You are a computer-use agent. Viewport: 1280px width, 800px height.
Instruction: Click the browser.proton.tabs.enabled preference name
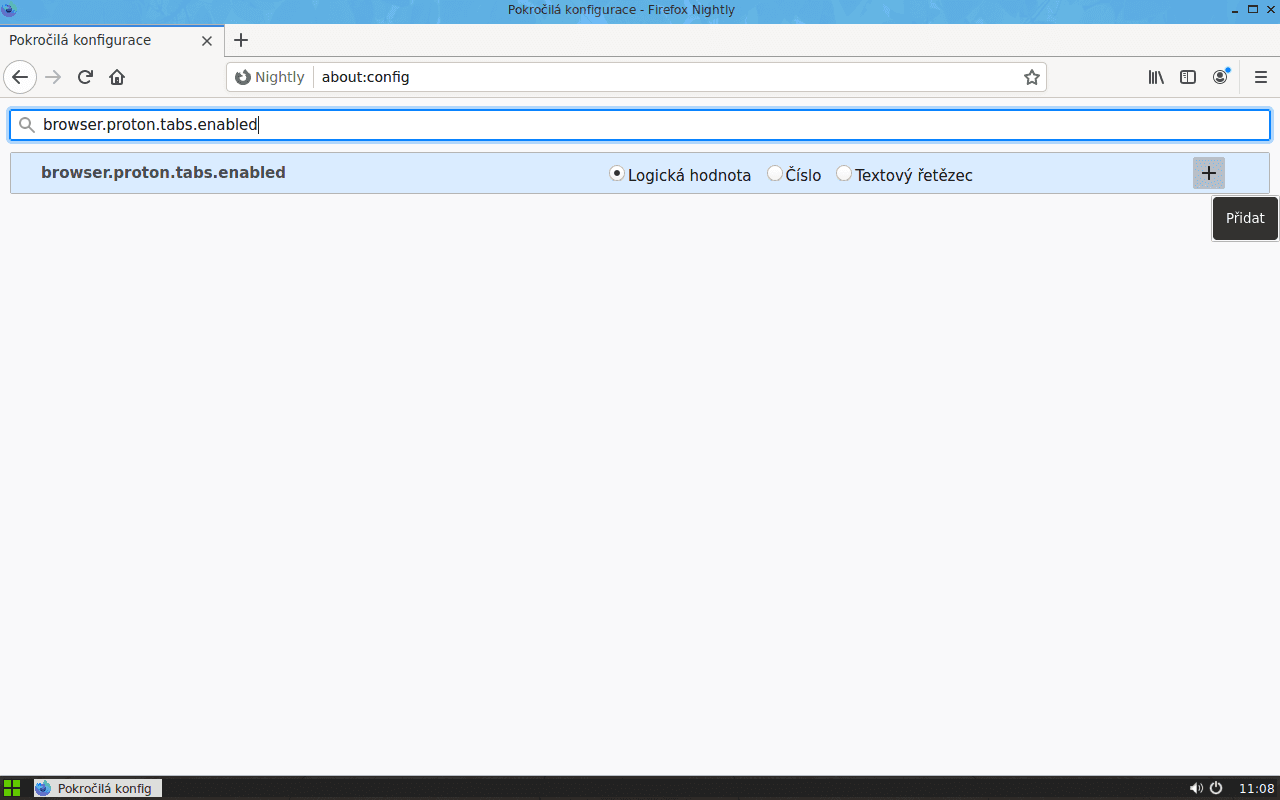pyautogui.click(x=163, y=173)
